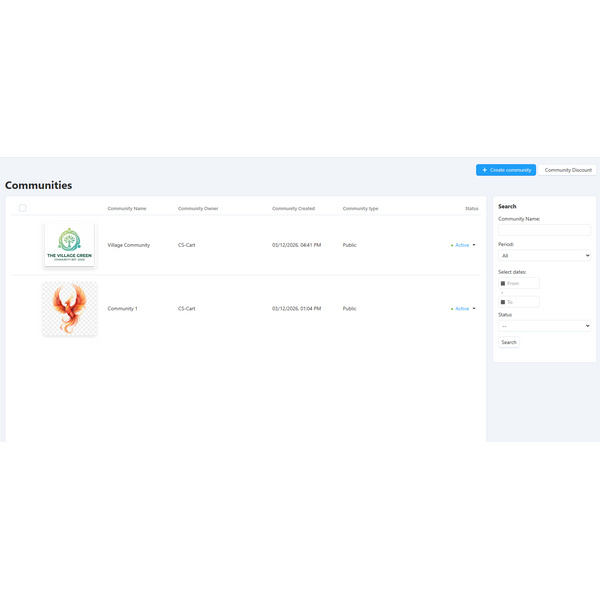Click the phoenix logo of Community 1
This screenshot has width=600, height=600.
coord(69,308)
